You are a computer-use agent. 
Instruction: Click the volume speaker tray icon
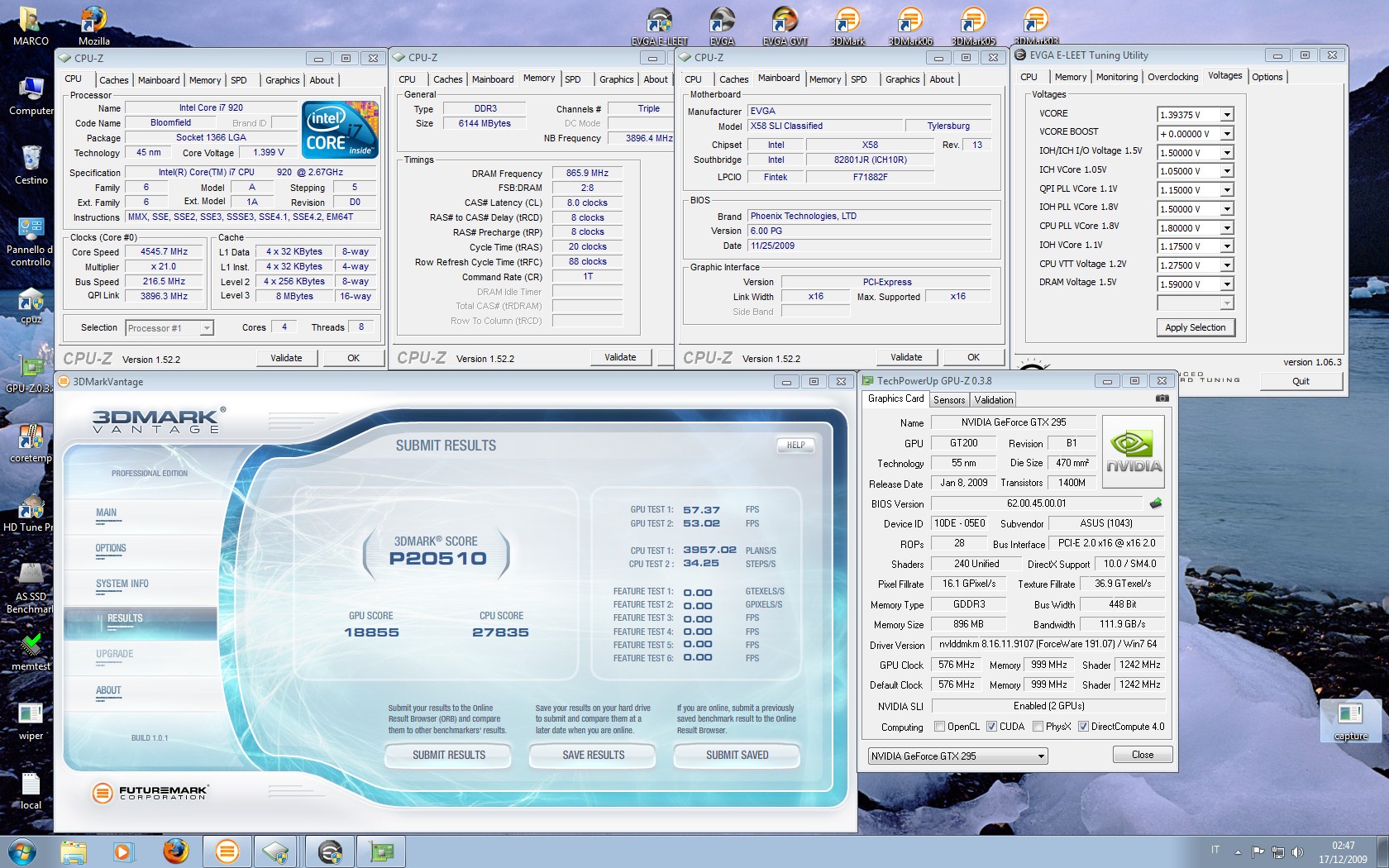[x=1297, y=851]
